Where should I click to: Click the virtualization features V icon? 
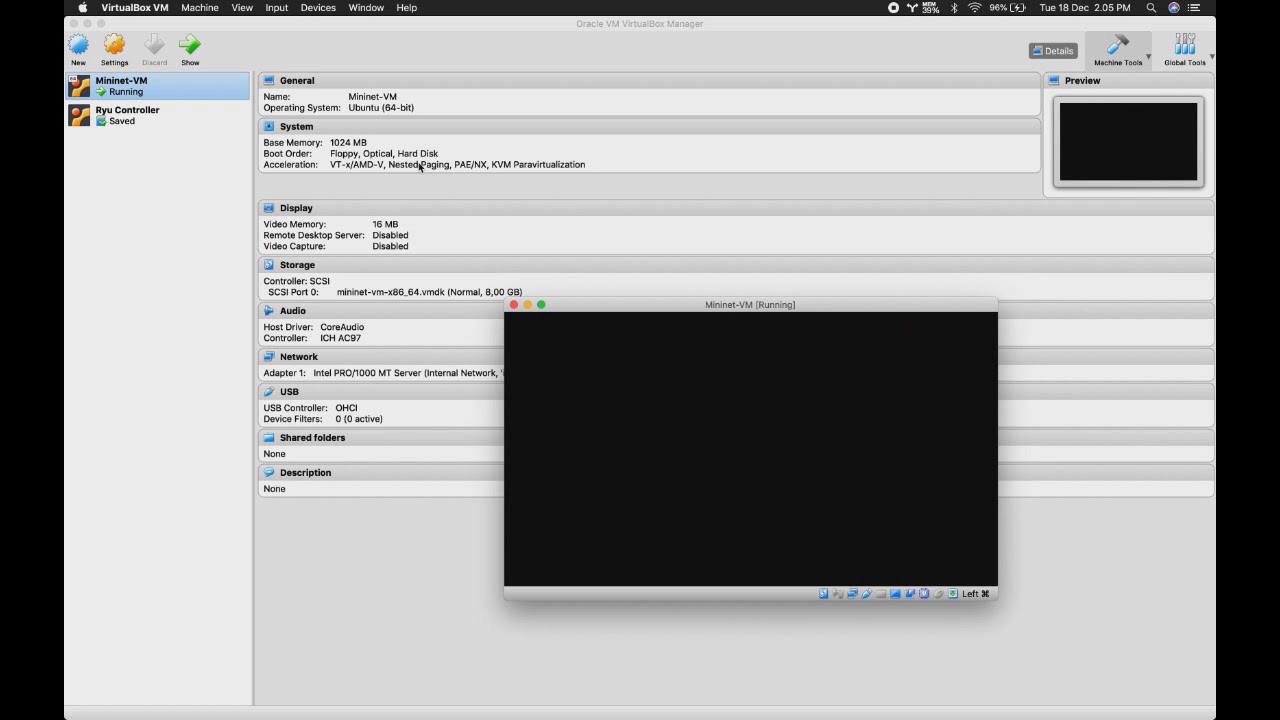924,594
